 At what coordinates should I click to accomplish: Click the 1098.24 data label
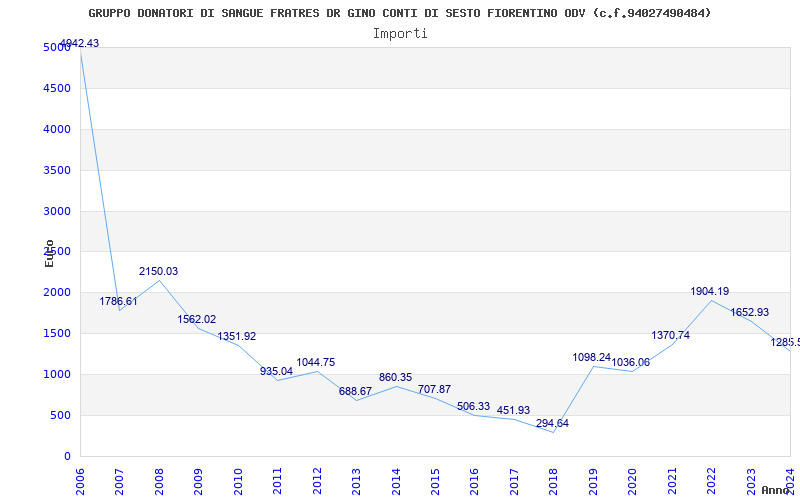[x=592, y=357]
